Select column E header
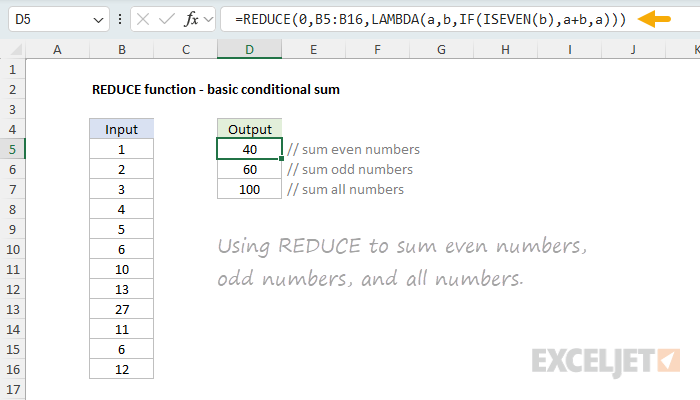700x400 pixels. [313, 50]
